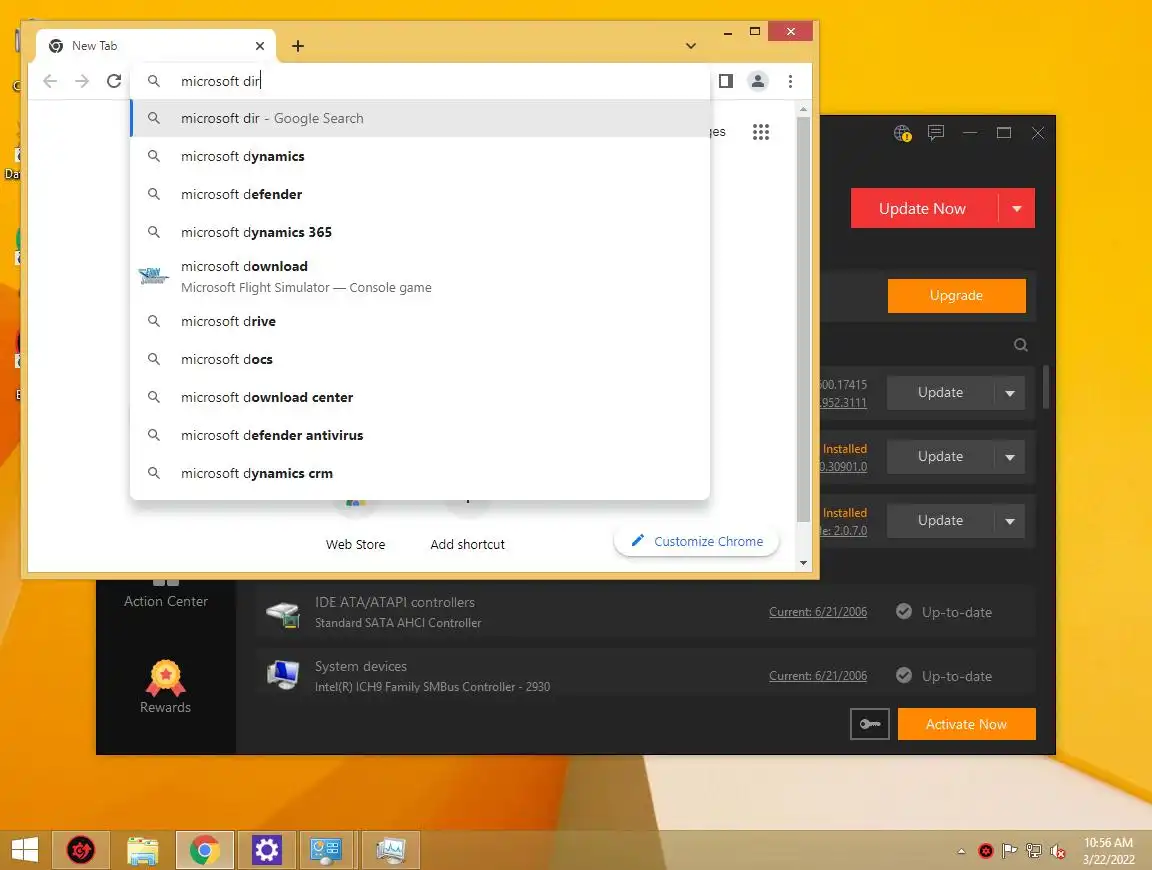This screenshot has height=870, width=1152.
Task: Click the Action Center flag tray icon
Action: 1010,851
